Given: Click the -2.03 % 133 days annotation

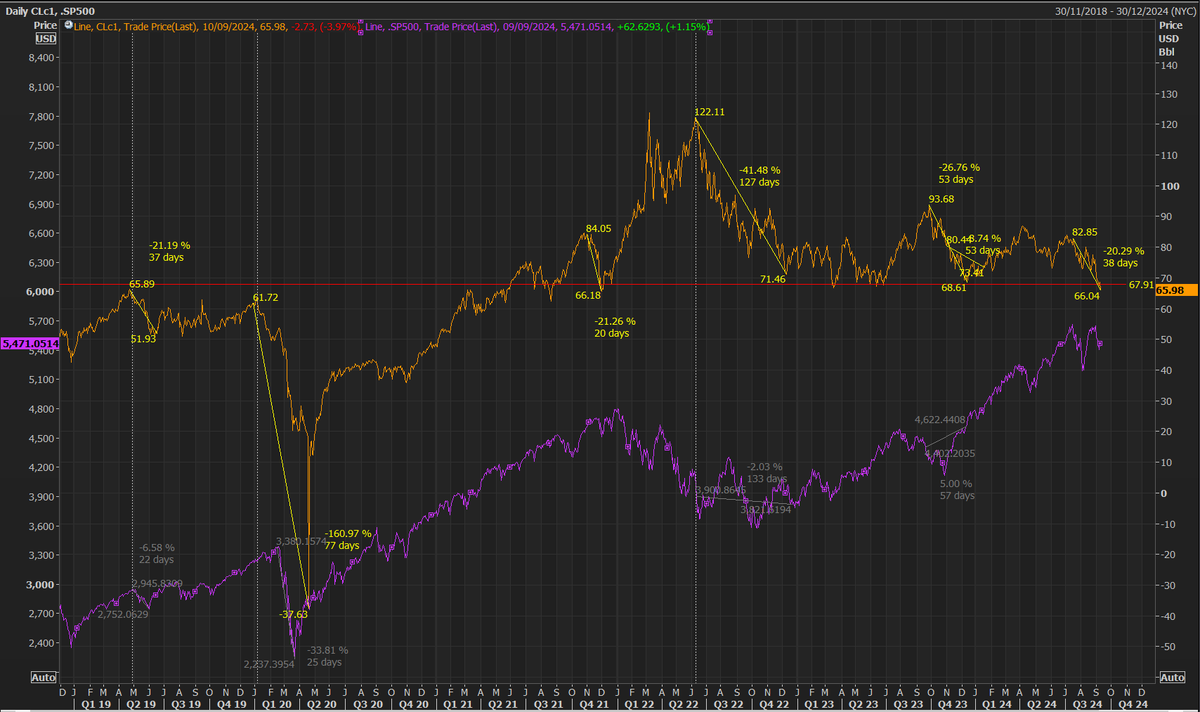Looking at the screenshot, I should pos(766,472).
